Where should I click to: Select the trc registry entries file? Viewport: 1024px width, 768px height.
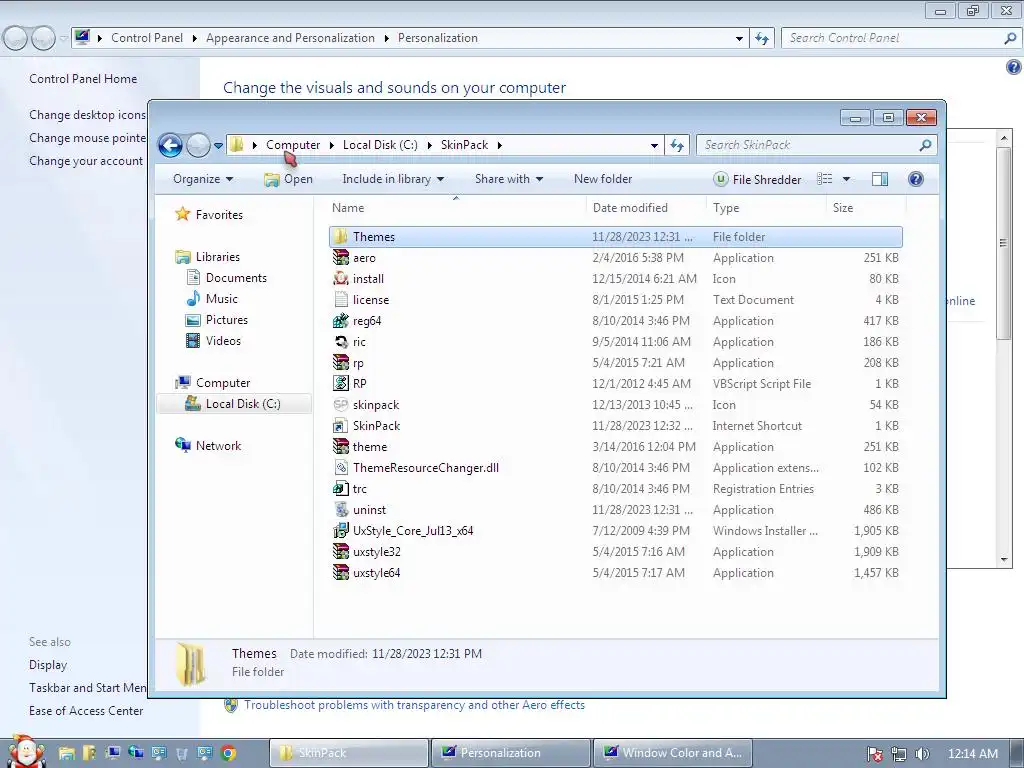tap(616, 488)
